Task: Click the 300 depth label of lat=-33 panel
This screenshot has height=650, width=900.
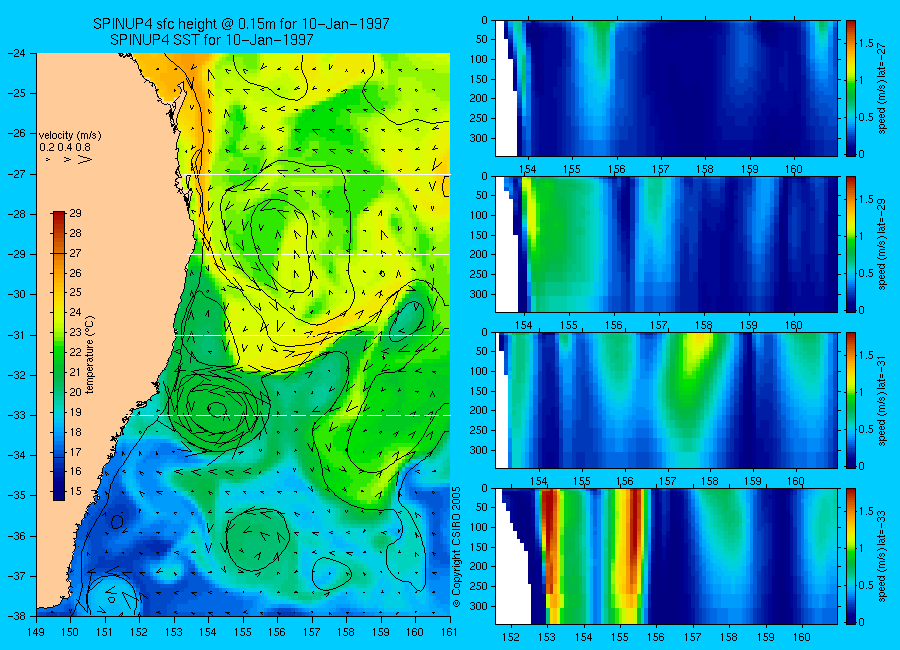Action: tap(479, 606)
